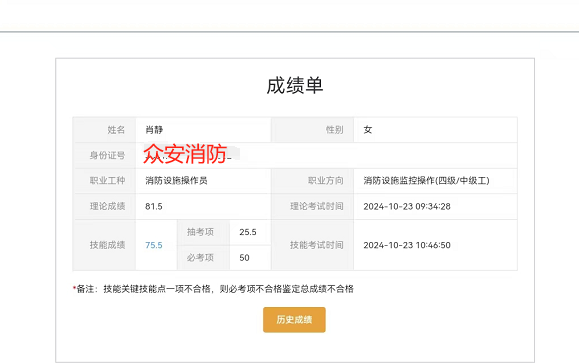Select the 抽考项 score 25.5

pos(248,232)
